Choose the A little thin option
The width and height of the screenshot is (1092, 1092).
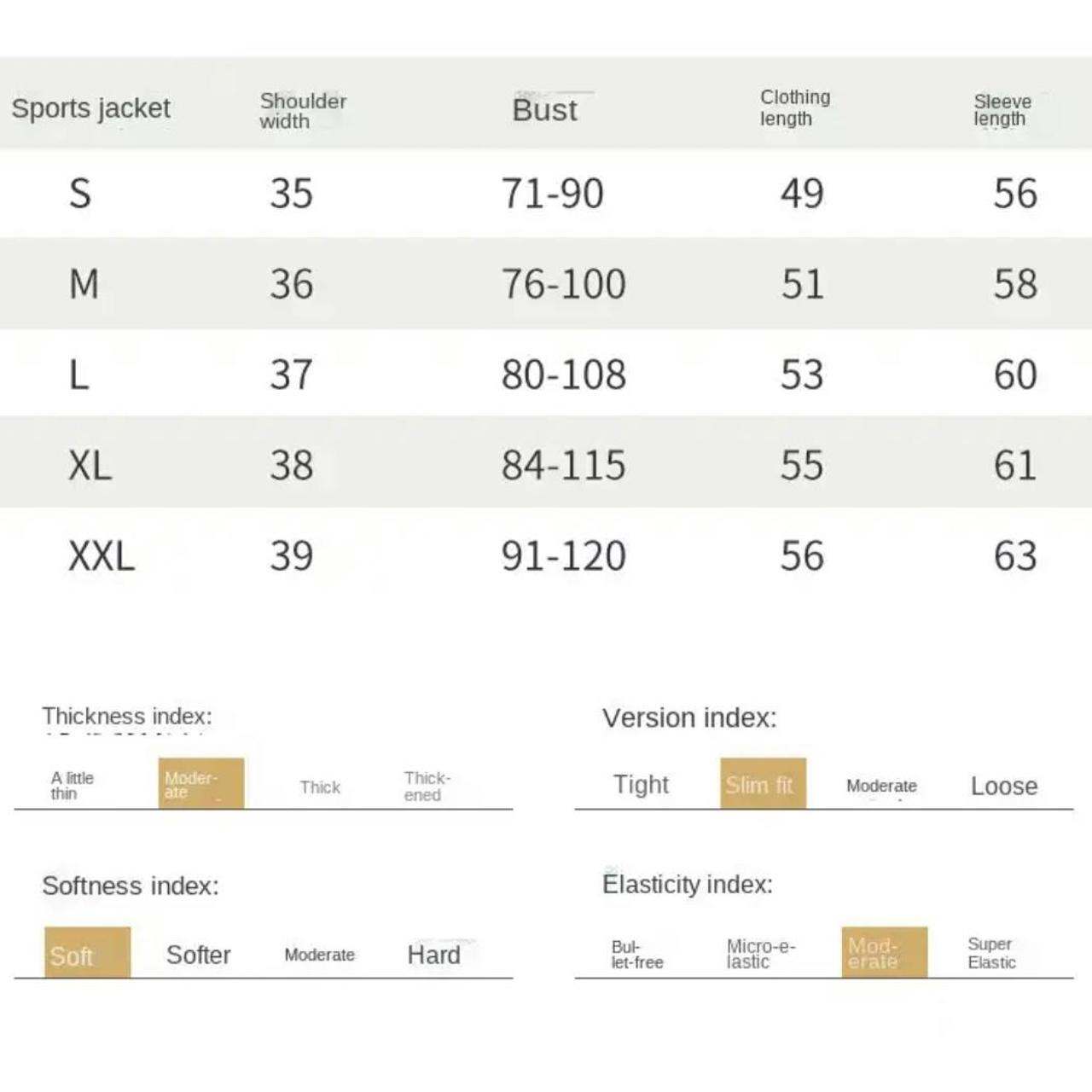(72, 785)
